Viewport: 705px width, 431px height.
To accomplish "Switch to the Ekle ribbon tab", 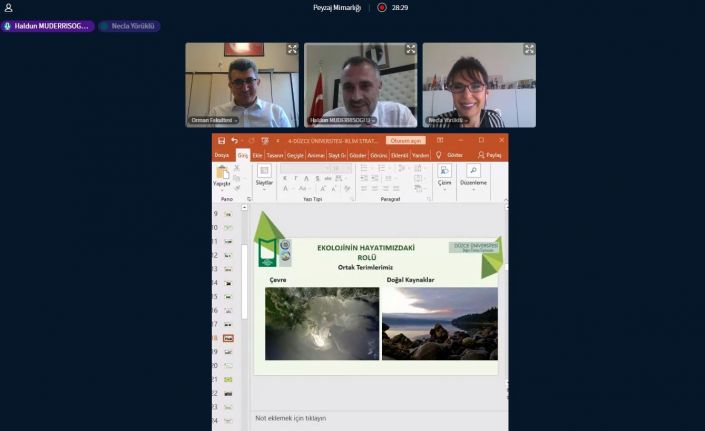I will coord(257,155).
